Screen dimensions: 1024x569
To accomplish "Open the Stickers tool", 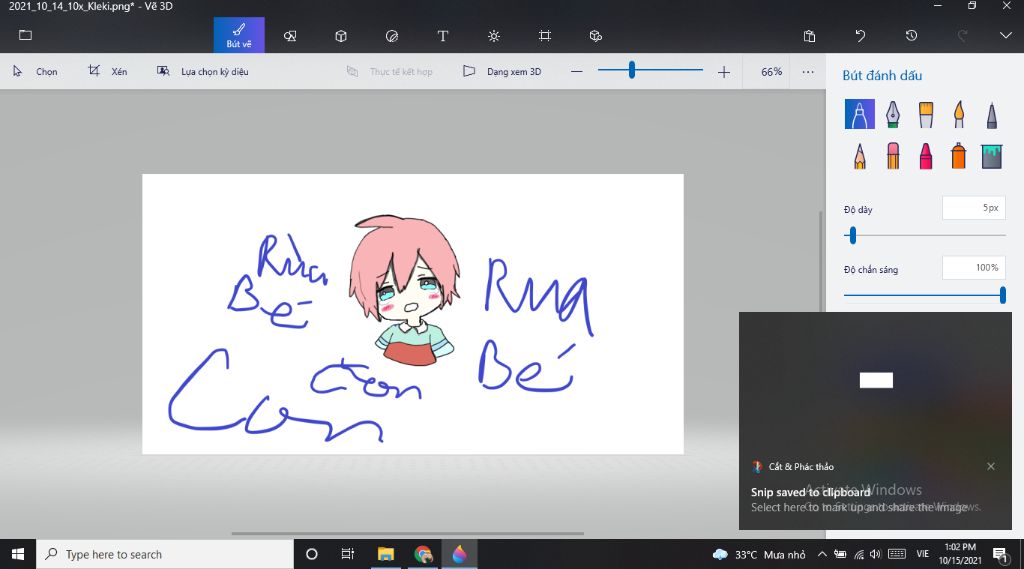I will pos(392,36).
